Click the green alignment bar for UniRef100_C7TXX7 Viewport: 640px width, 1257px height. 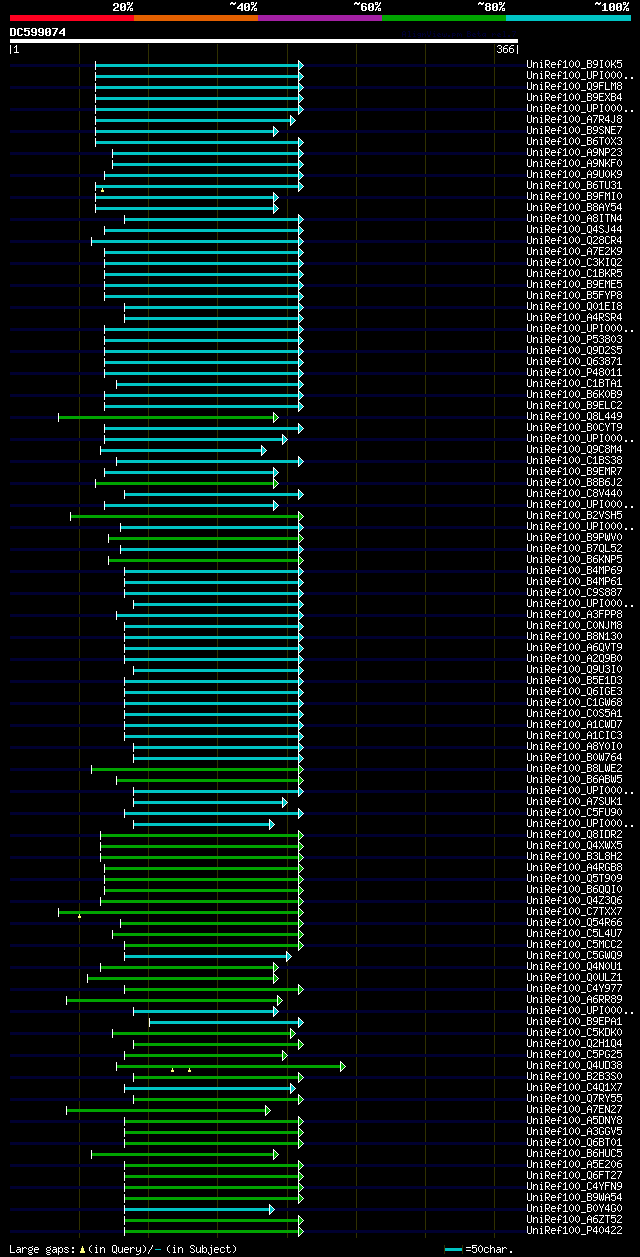(x=181, y=912)
